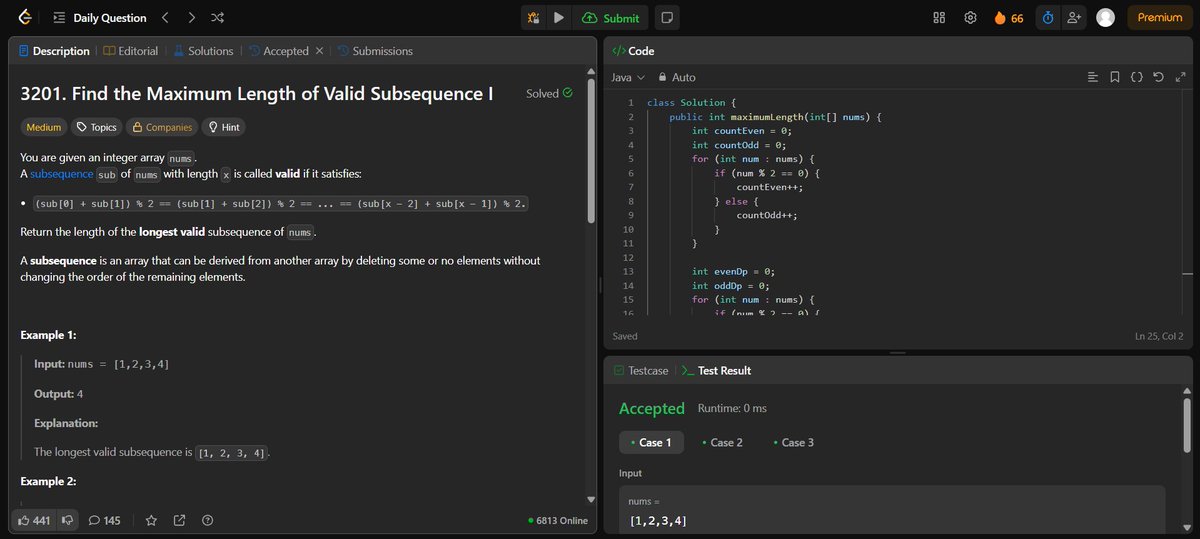Open settings gear icon
The height and width of the screenshot is (539, 1200).
click(970, 18)
